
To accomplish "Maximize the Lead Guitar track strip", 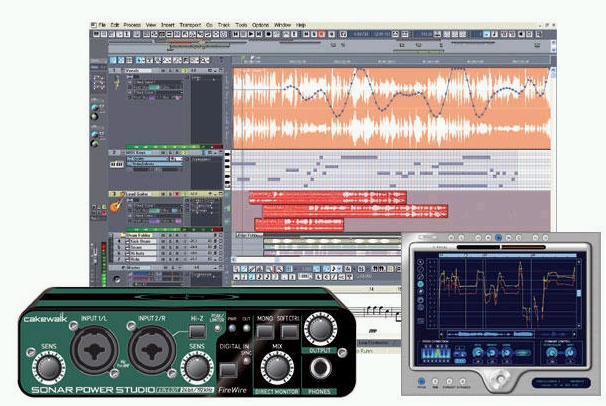I will (220, 194).
